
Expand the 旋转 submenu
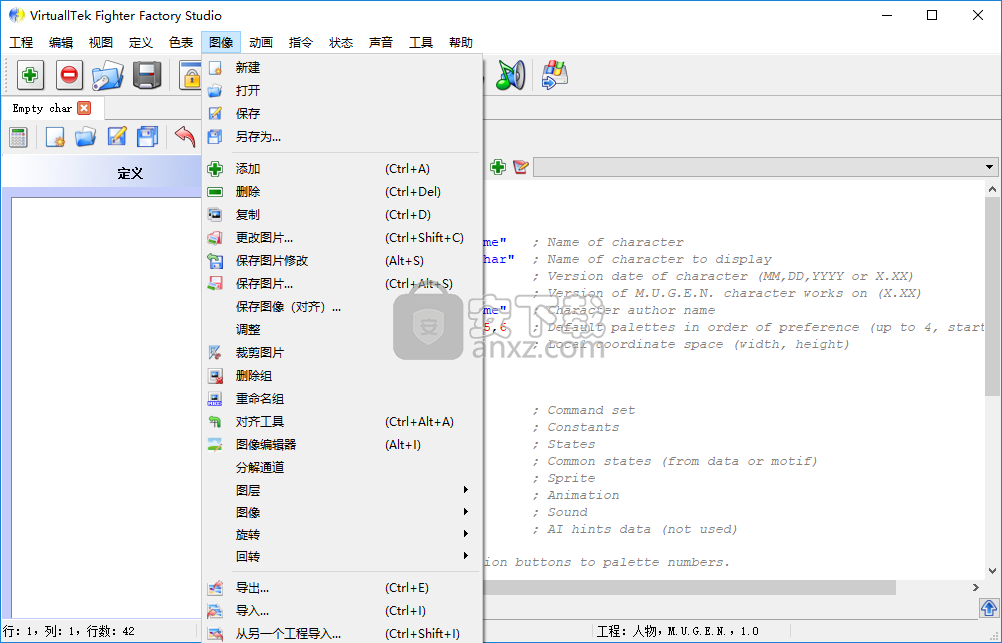tap(342, 534)
